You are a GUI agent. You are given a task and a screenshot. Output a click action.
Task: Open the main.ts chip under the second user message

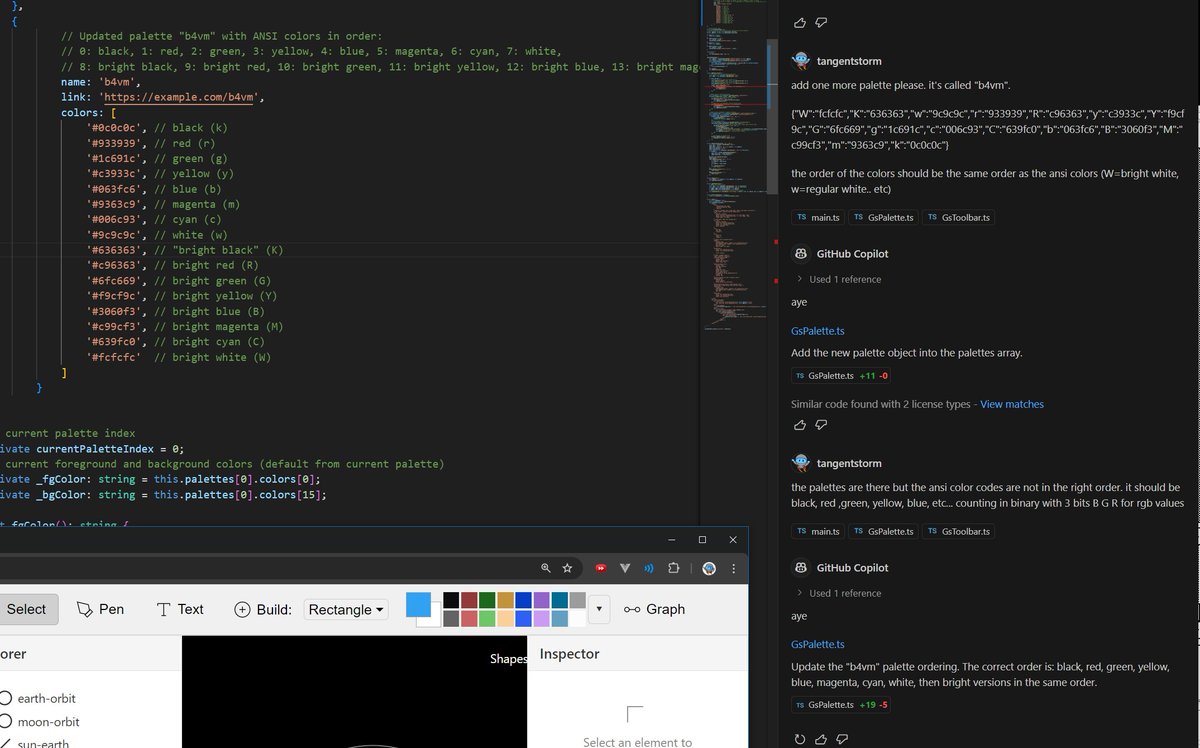pyautogui.click(x=817, y=531)
